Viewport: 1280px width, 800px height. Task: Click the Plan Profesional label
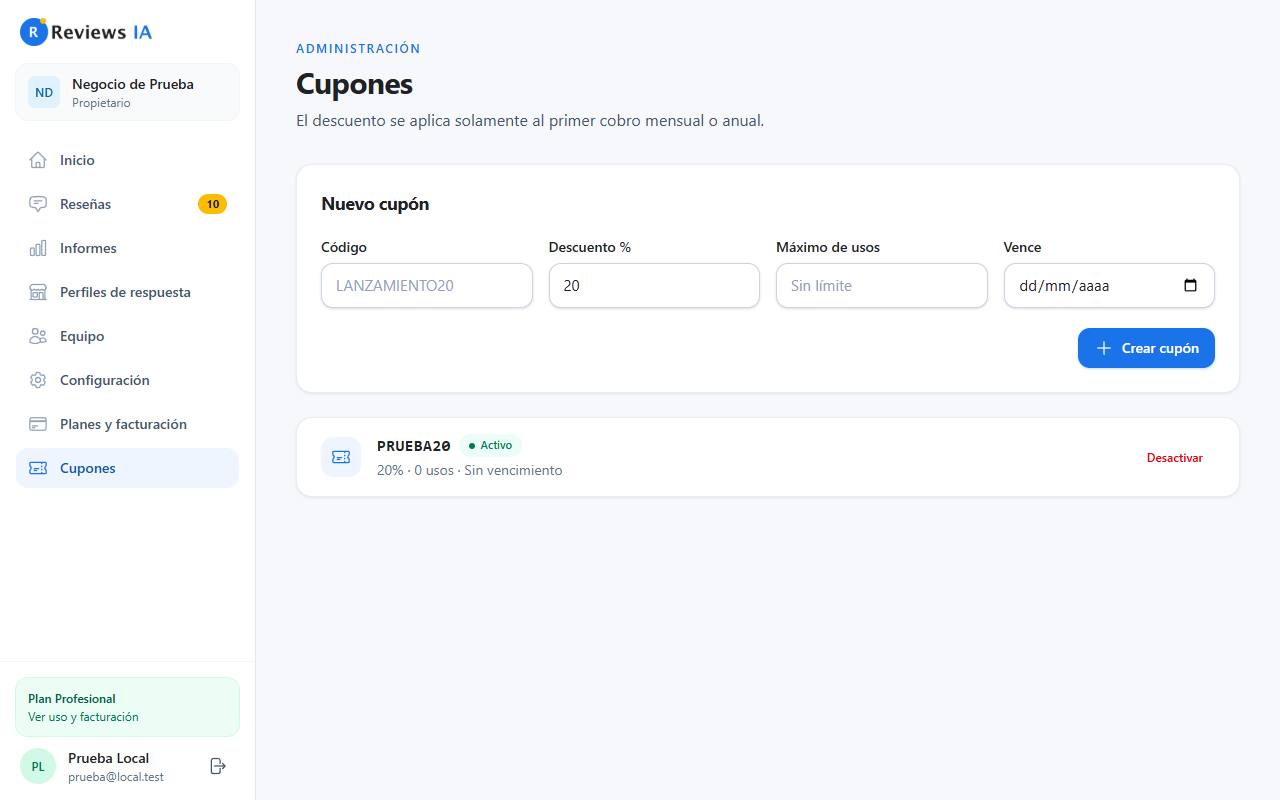(x=72, y=699)
